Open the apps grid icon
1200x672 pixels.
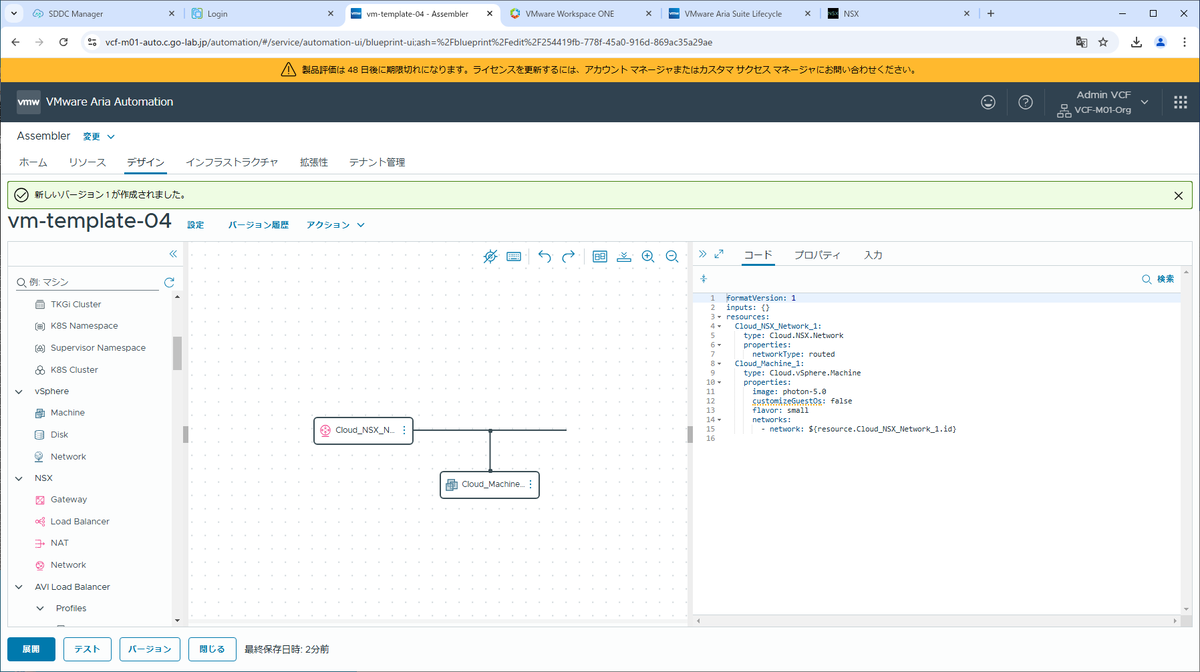1180,102
